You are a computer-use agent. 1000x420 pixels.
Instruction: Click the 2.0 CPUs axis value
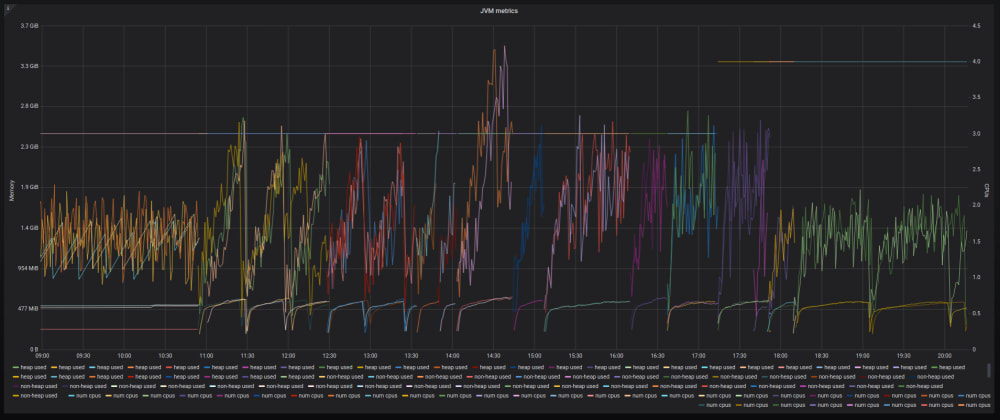click(976, 206)
